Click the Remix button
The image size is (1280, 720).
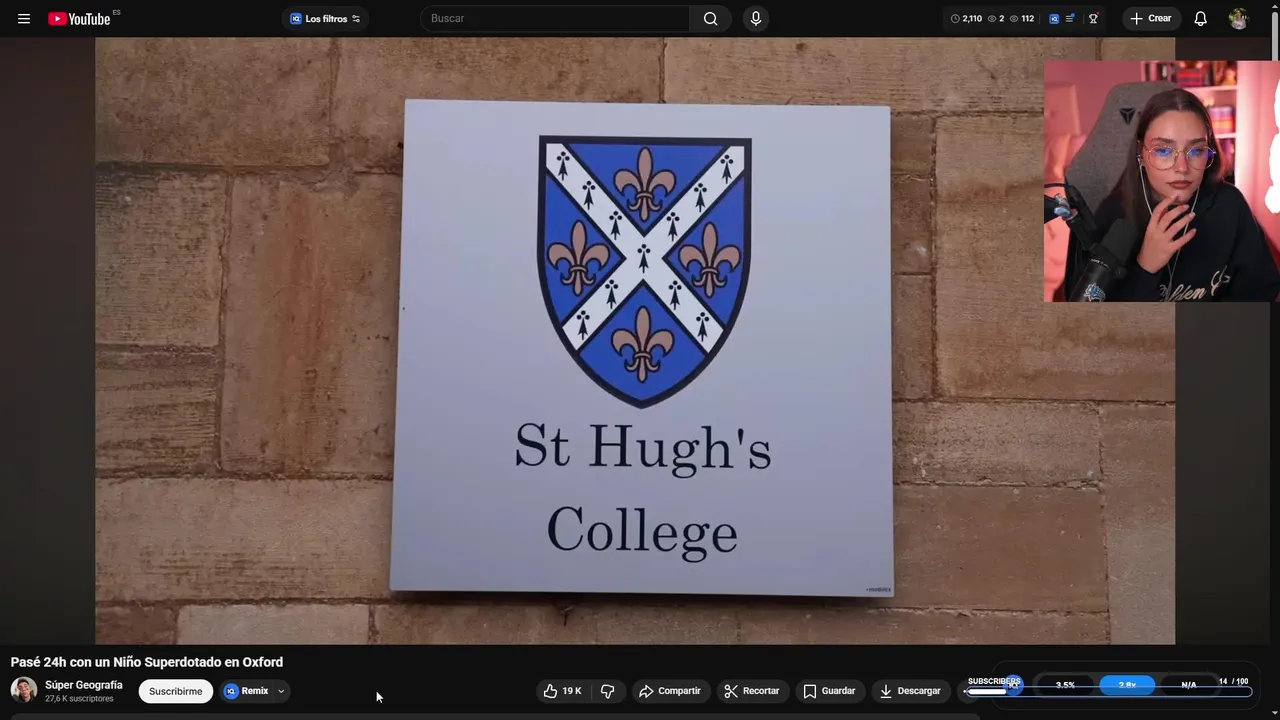247,691
